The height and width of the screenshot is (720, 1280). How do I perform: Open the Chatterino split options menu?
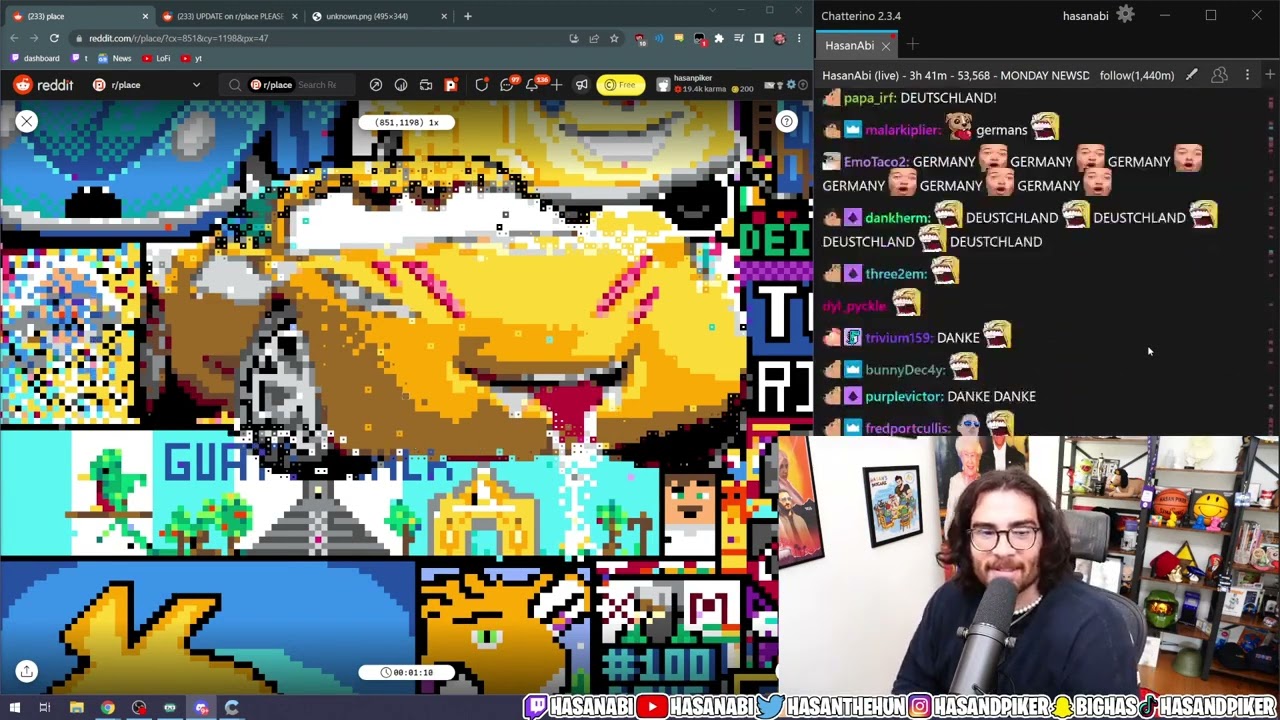tap(1247, 75)
